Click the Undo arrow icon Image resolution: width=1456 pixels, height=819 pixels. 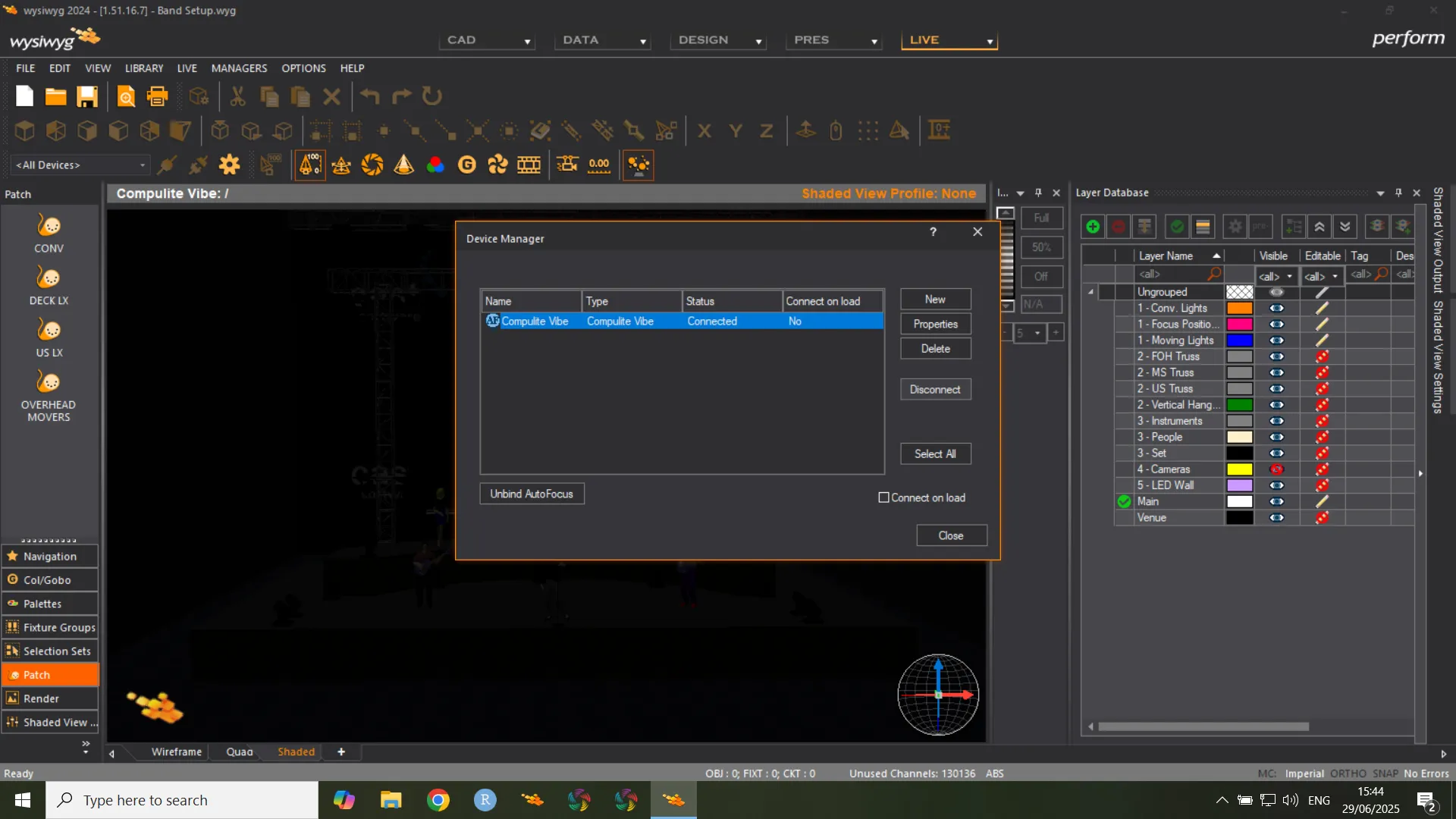(370, 96)
